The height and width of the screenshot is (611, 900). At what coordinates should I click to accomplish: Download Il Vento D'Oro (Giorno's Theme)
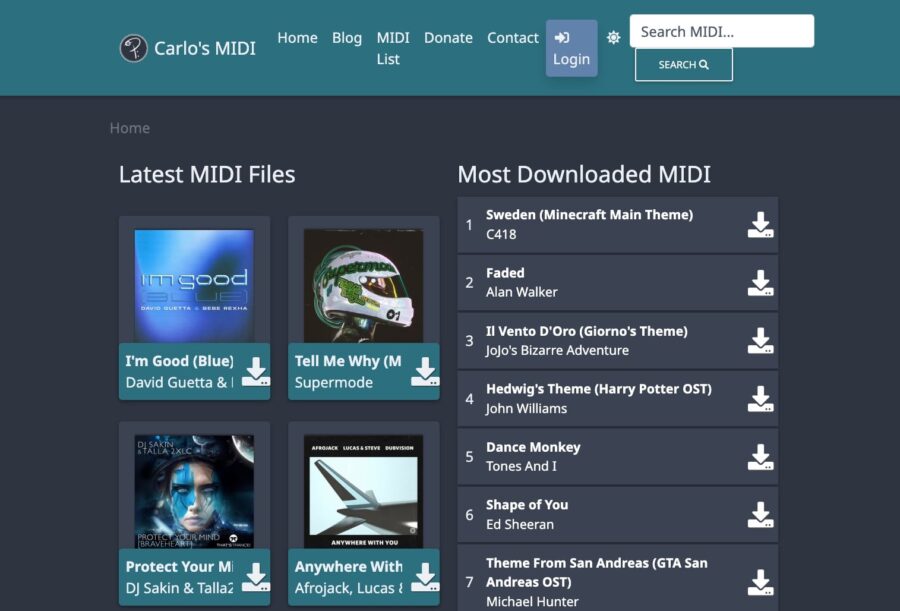point(759,340)
